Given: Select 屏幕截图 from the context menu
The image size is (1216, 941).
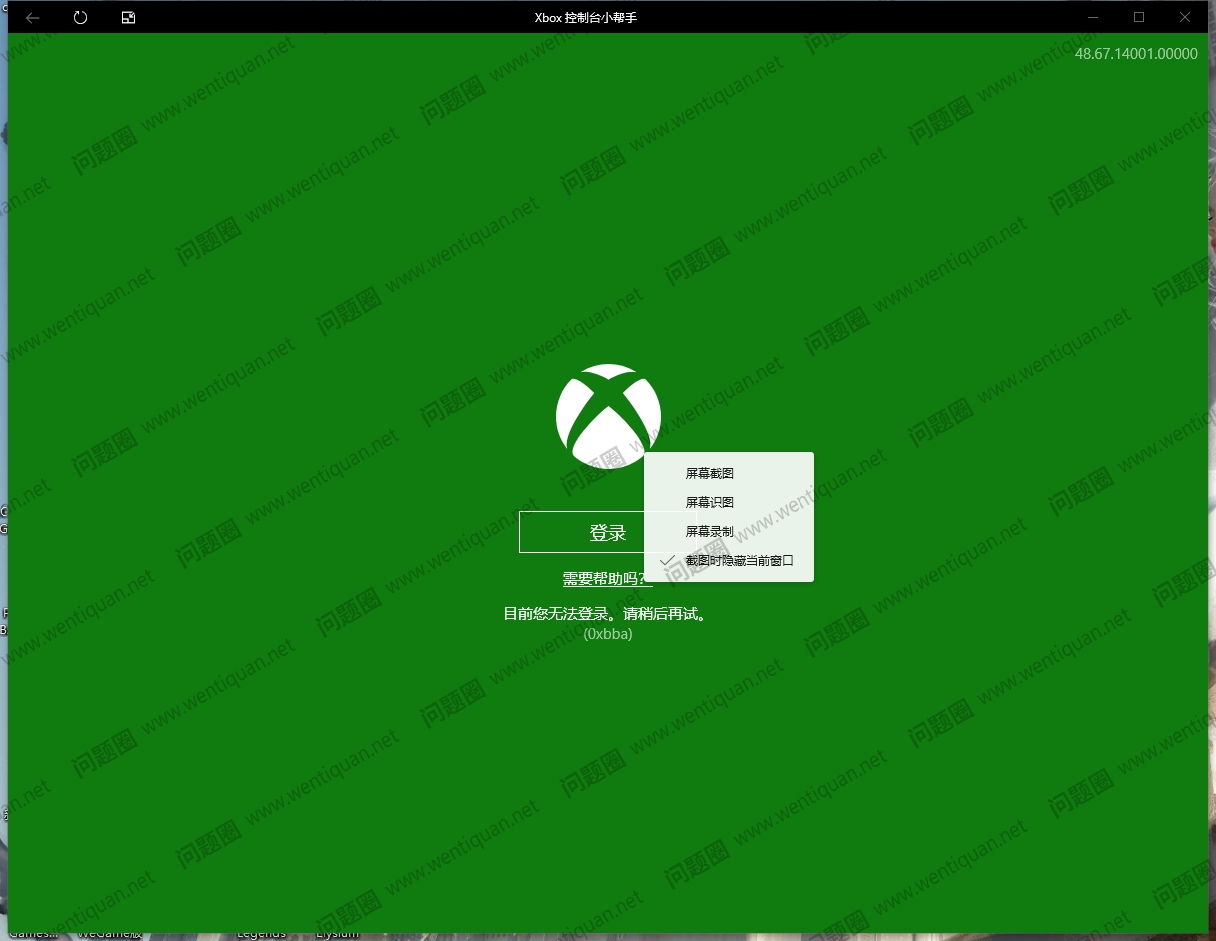Looking at the screenshot, I should [x=710, y=473].
